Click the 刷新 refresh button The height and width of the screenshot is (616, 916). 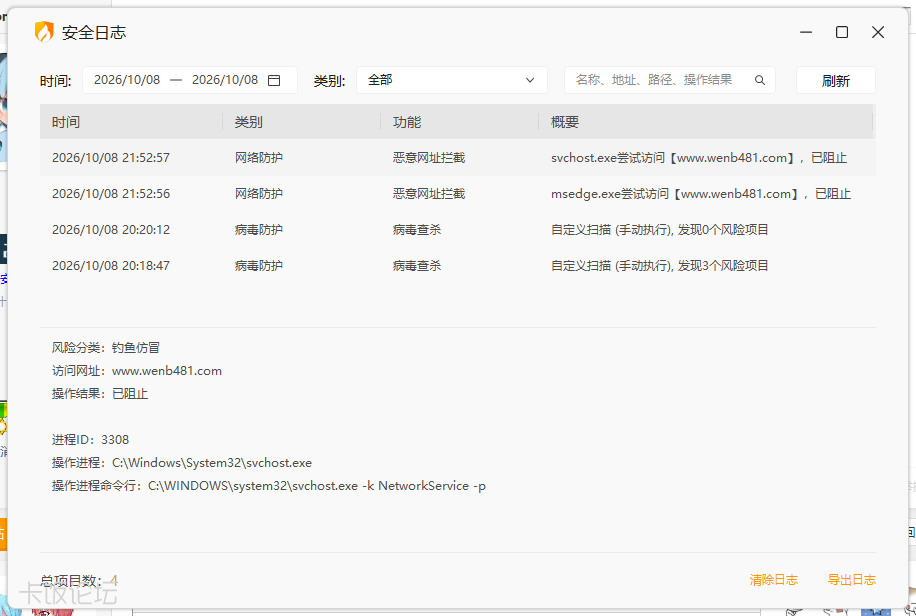pos(835,81)
